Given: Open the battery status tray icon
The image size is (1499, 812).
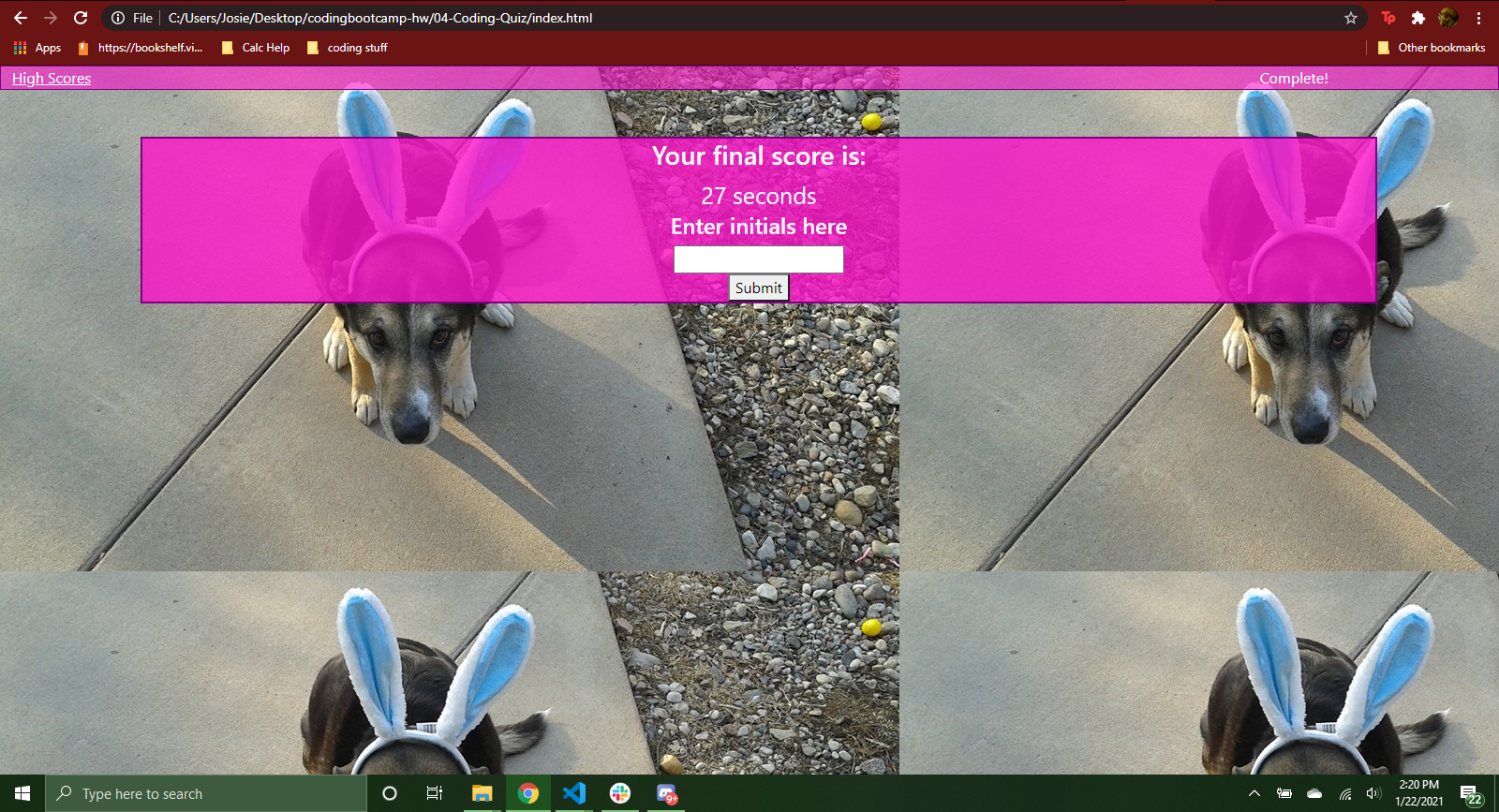Looking at the screenshot, I should point(1284,793).
